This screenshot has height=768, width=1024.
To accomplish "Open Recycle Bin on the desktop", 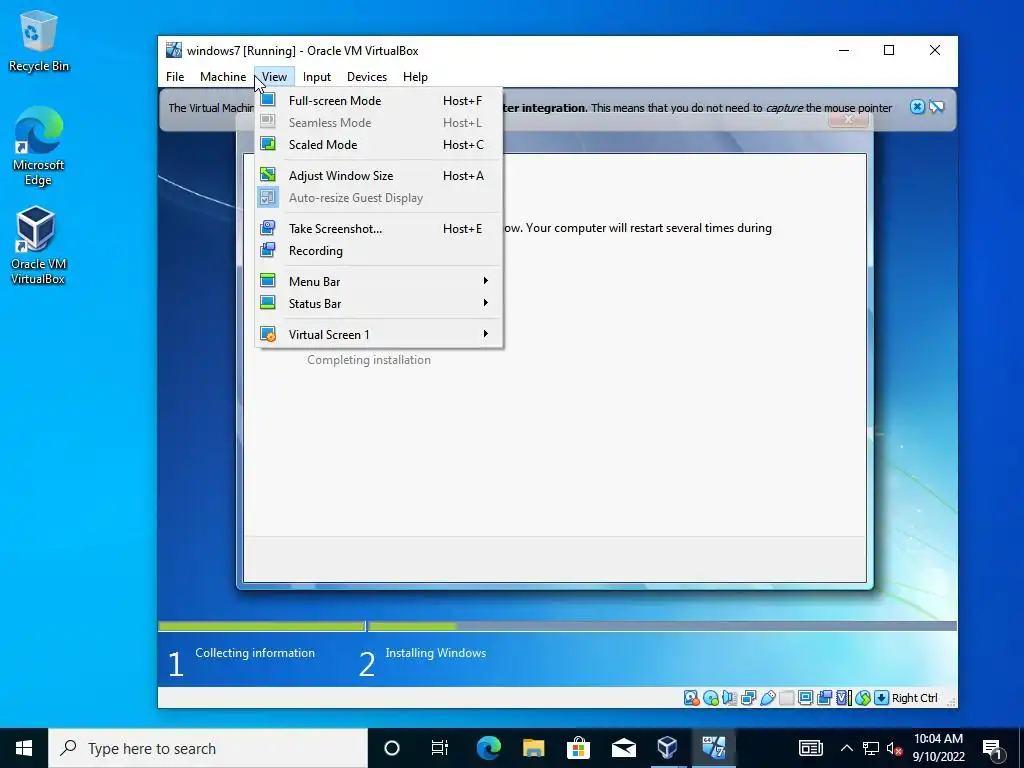I will (39, 40).
